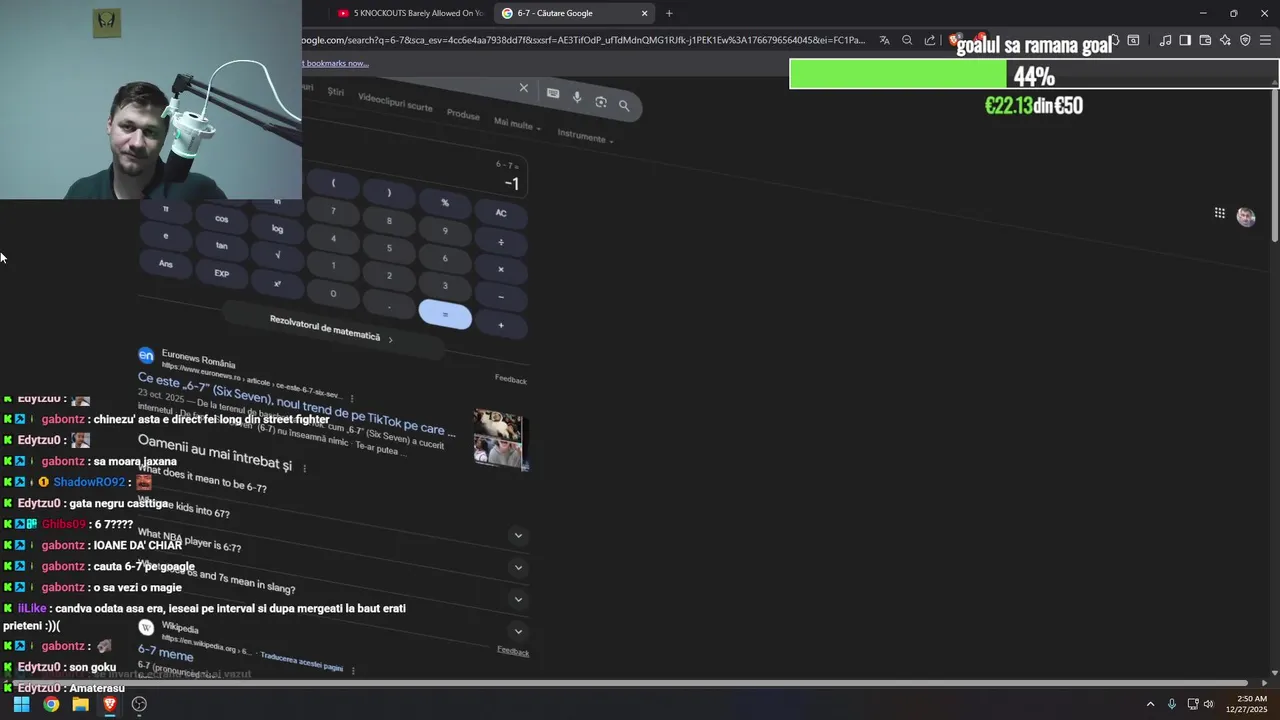1280x720 pixels.
Task: Open the Produse search filter
Action: (x=463, y=114)
